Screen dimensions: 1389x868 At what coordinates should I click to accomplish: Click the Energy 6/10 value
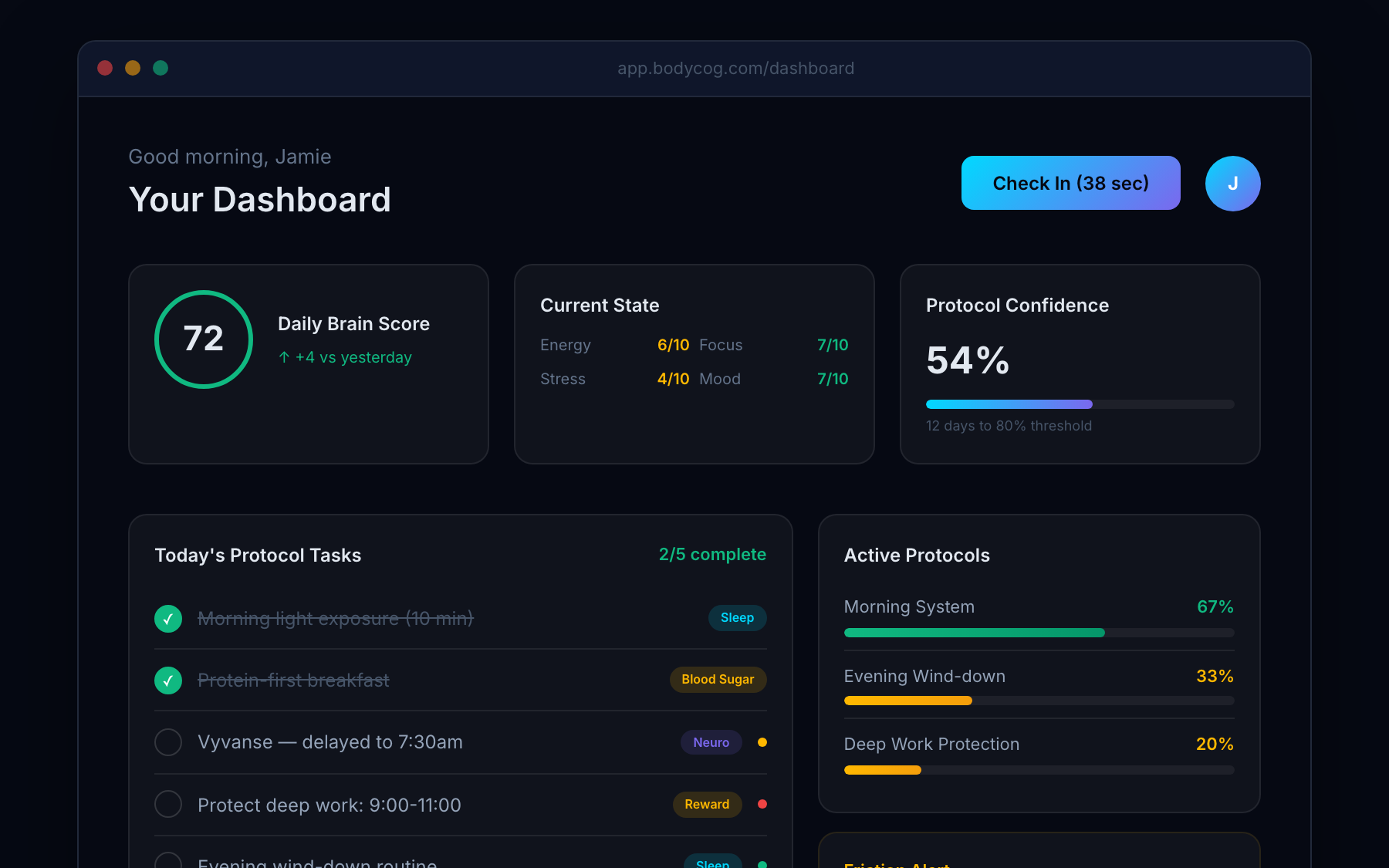(x=673, y=345)
